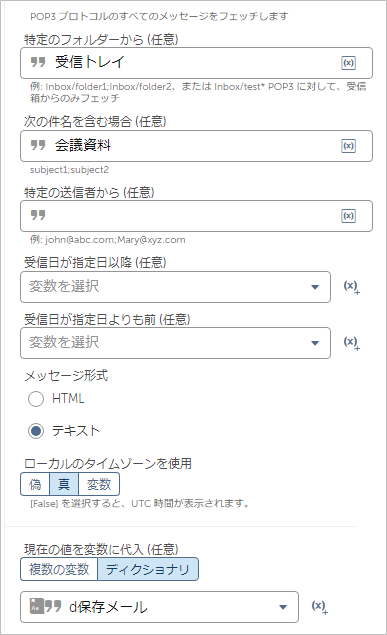
Task: Expand d保存メール variable dropdown
Action: click(x=159, y=607)
